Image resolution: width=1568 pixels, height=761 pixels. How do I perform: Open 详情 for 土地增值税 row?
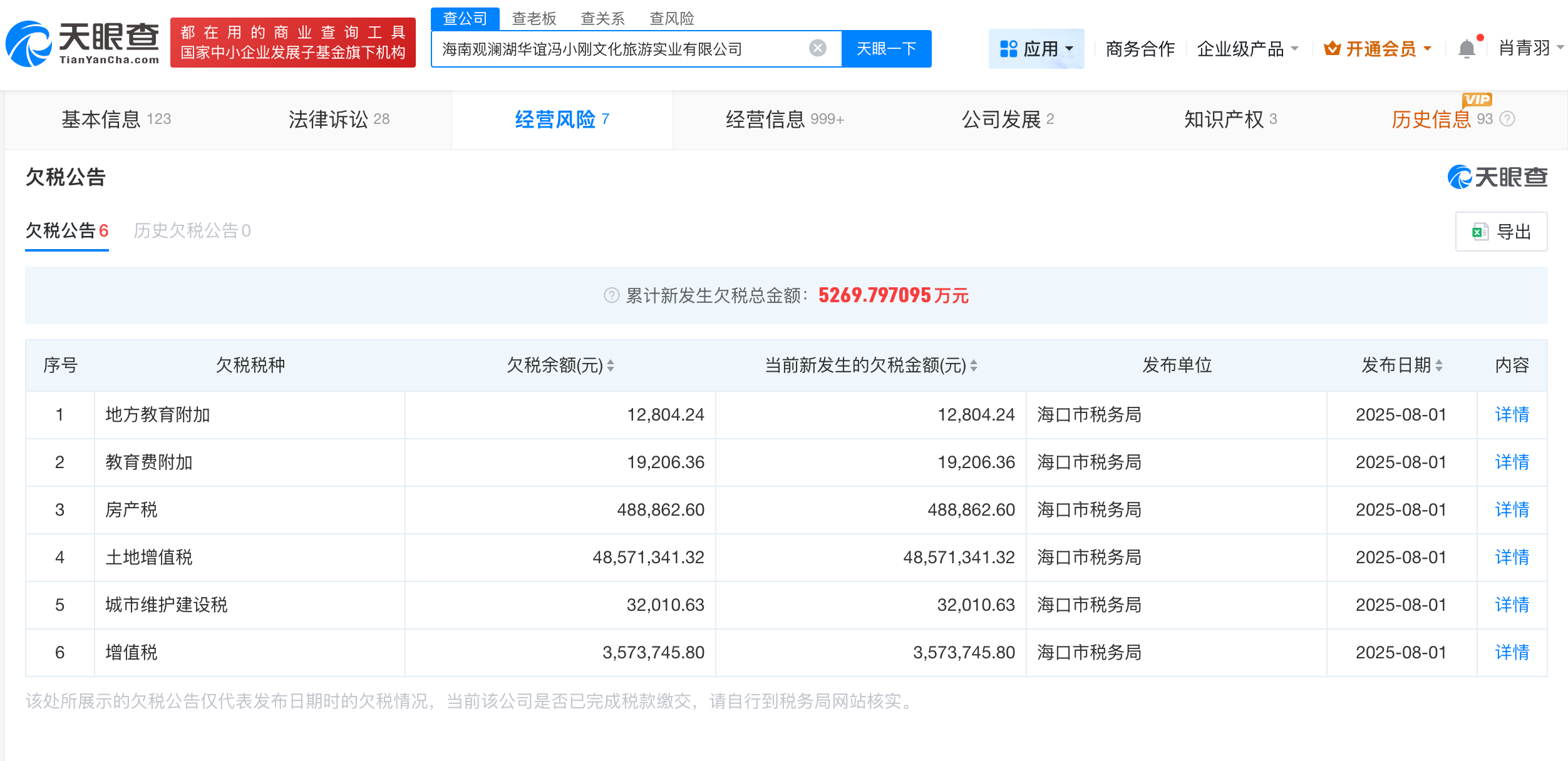pos(1512,557)
